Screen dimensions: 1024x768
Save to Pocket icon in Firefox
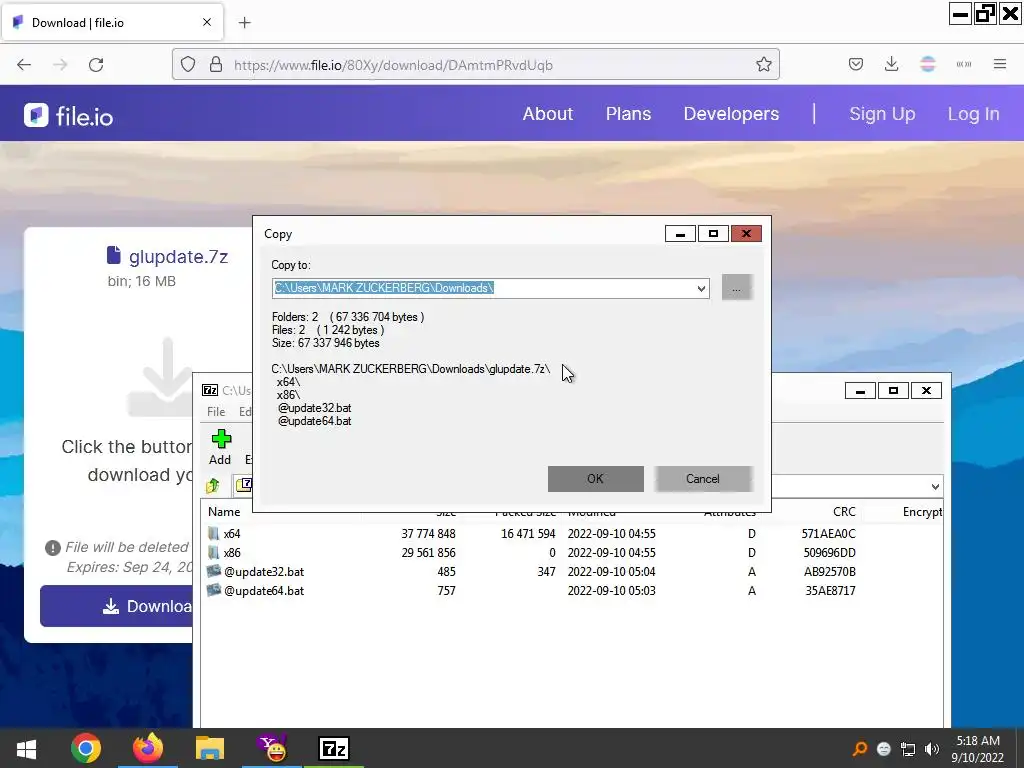856,64
